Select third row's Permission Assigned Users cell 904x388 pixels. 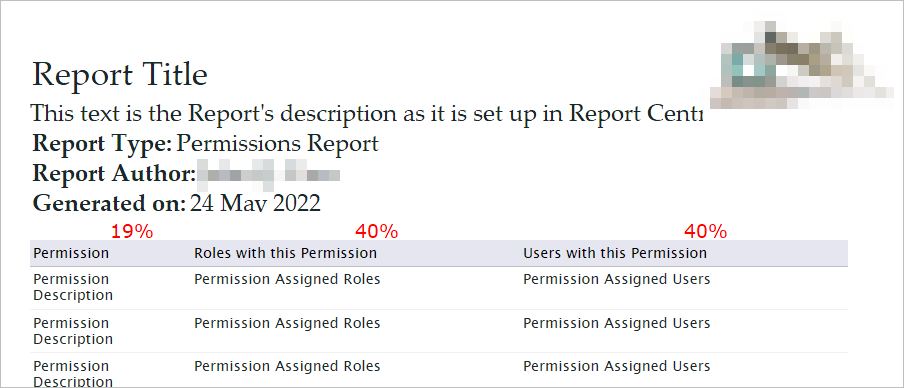[x=617, y=367]
